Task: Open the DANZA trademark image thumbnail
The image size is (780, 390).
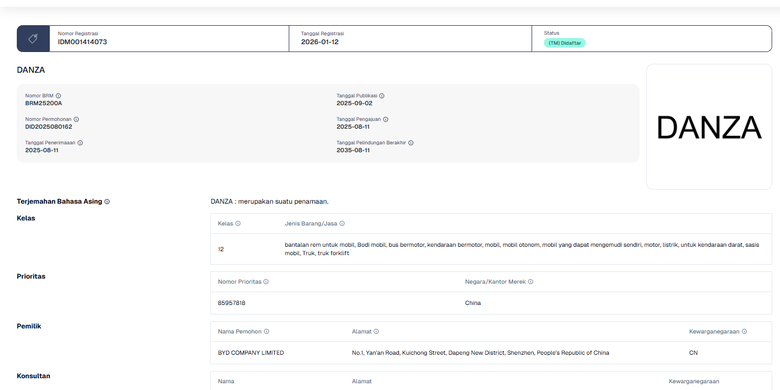Action: [709, 127]
